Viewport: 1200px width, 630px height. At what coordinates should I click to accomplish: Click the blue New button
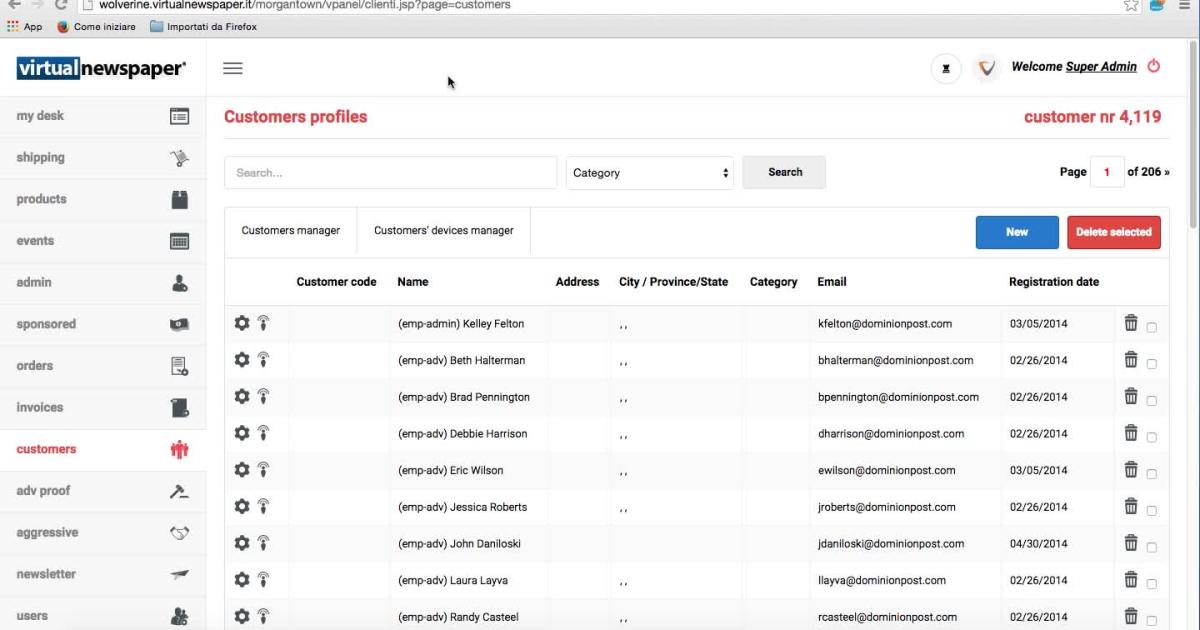(x=1016, y=232)
